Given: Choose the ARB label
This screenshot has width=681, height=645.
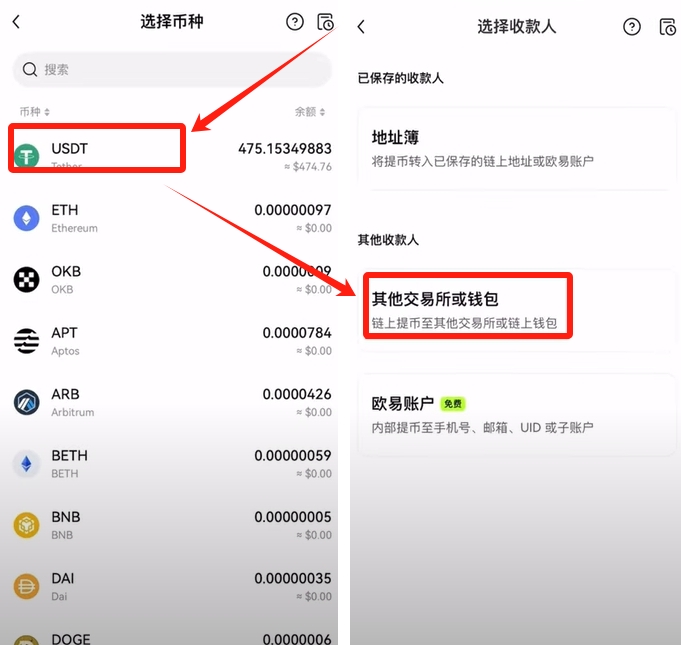Looking at the screenshot, I should [65, 394].
